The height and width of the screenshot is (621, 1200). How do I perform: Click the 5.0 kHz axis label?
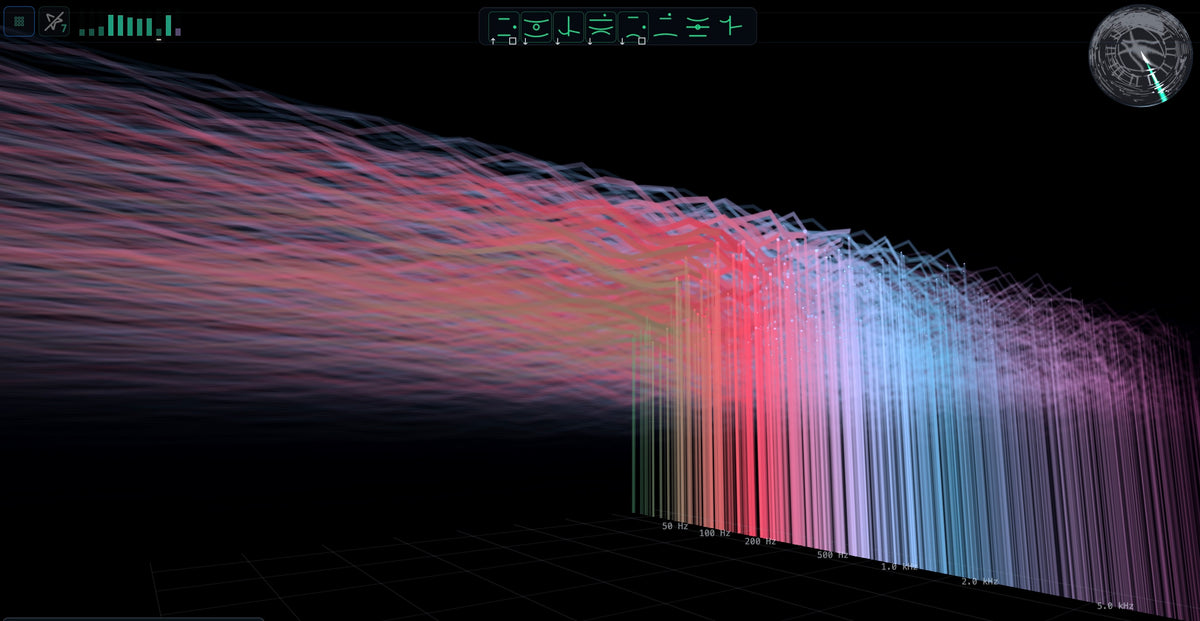tap(1115, 606)
